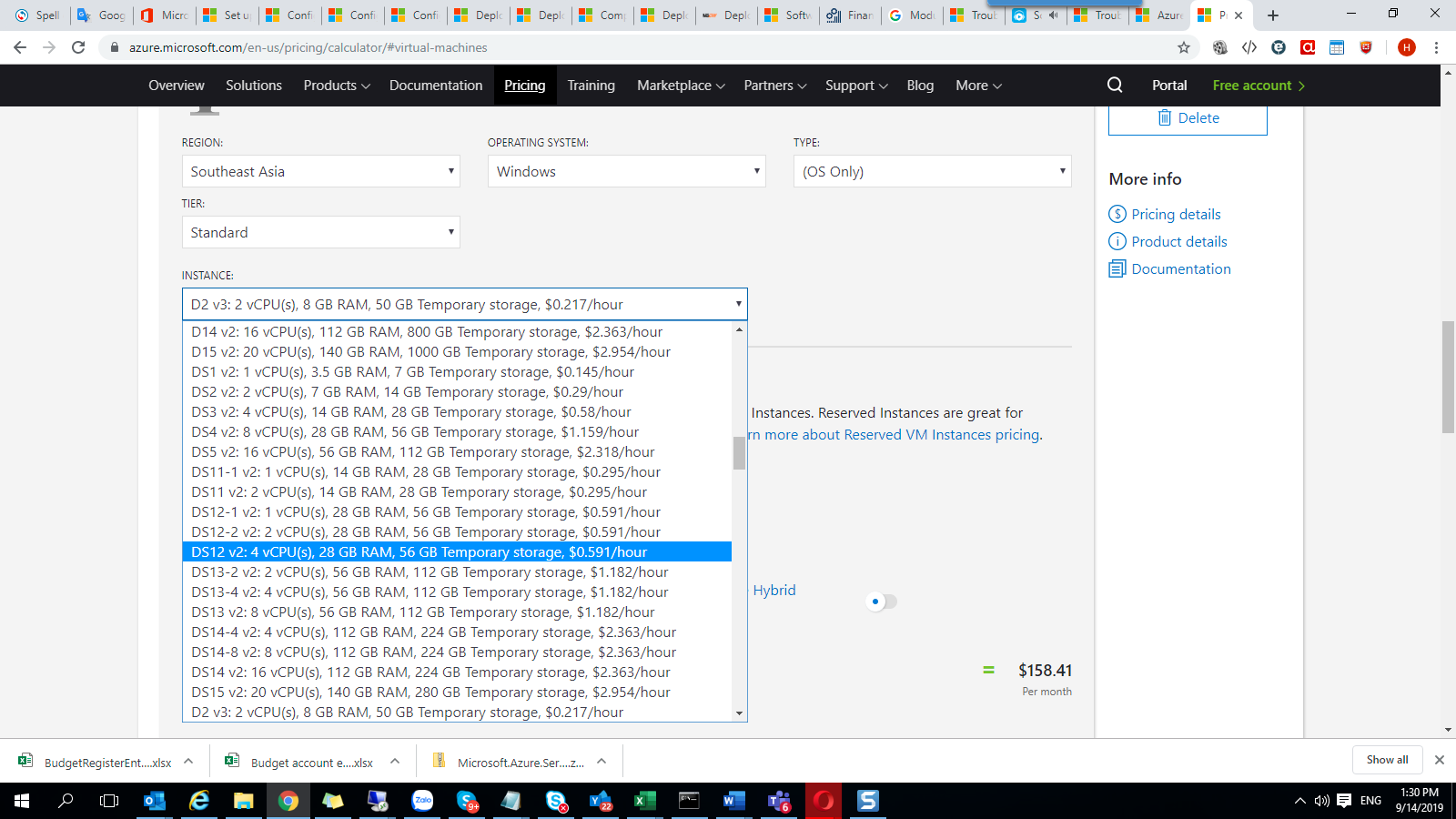This screenshot has height=819, width=1456.
Task: Select DS12 v2 4 vCPU instance option
Action: point(457,551)
